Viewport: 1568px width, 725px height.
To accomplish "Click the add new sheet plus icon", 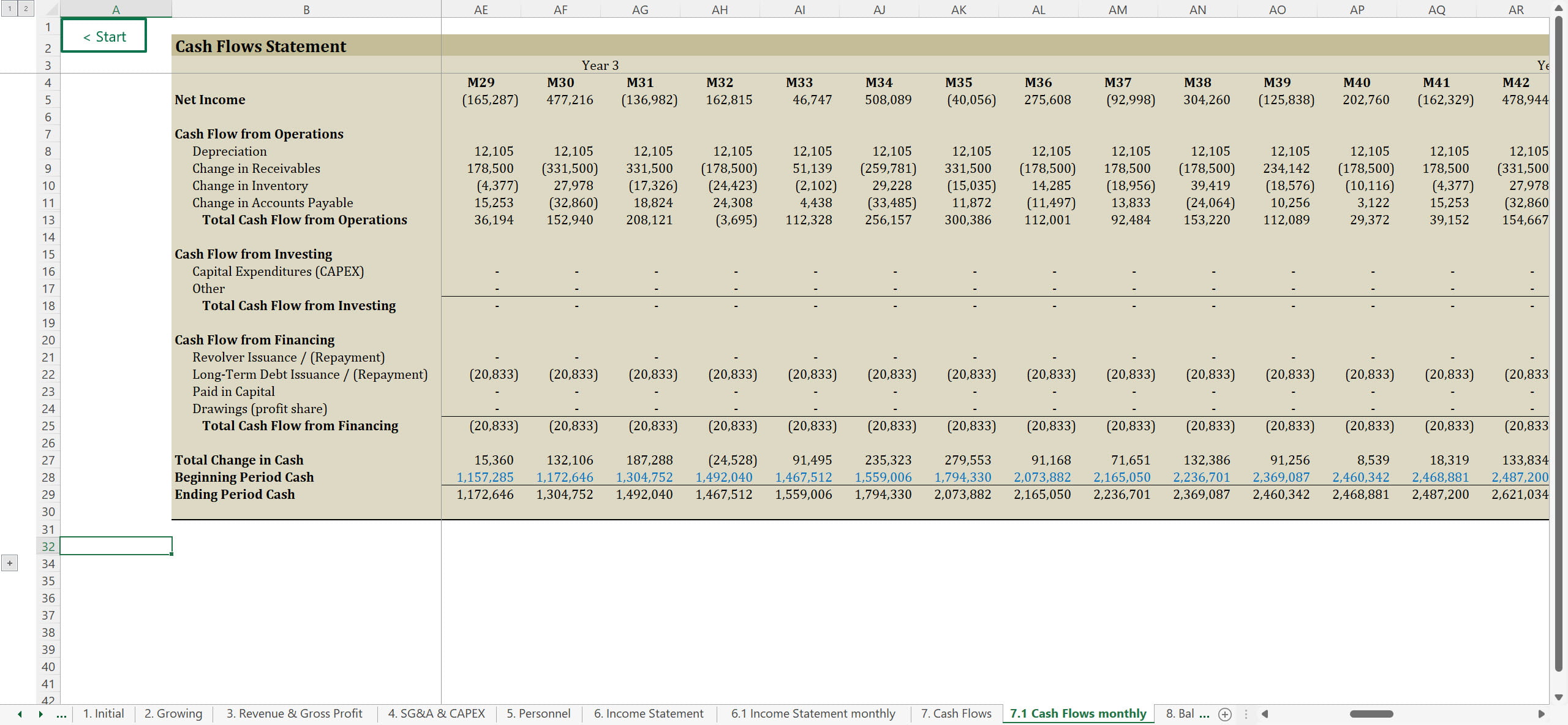I will pos(1224,714).
